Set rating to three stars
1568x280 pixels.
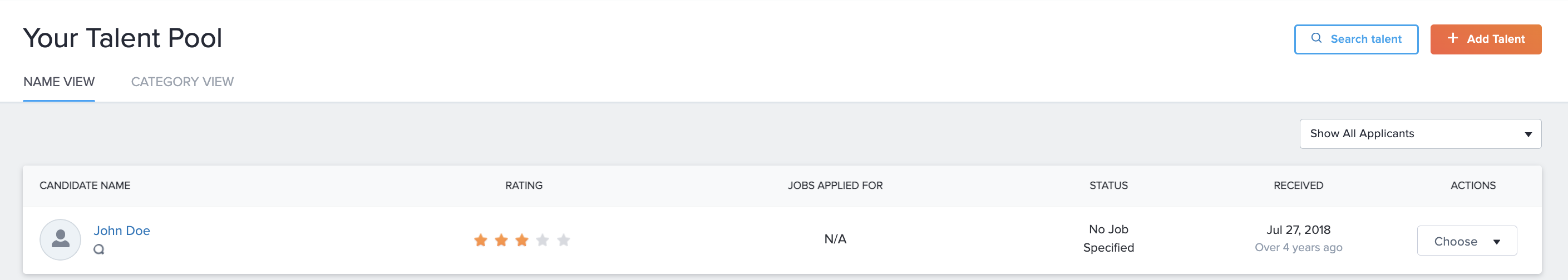[x=522, y=241]
